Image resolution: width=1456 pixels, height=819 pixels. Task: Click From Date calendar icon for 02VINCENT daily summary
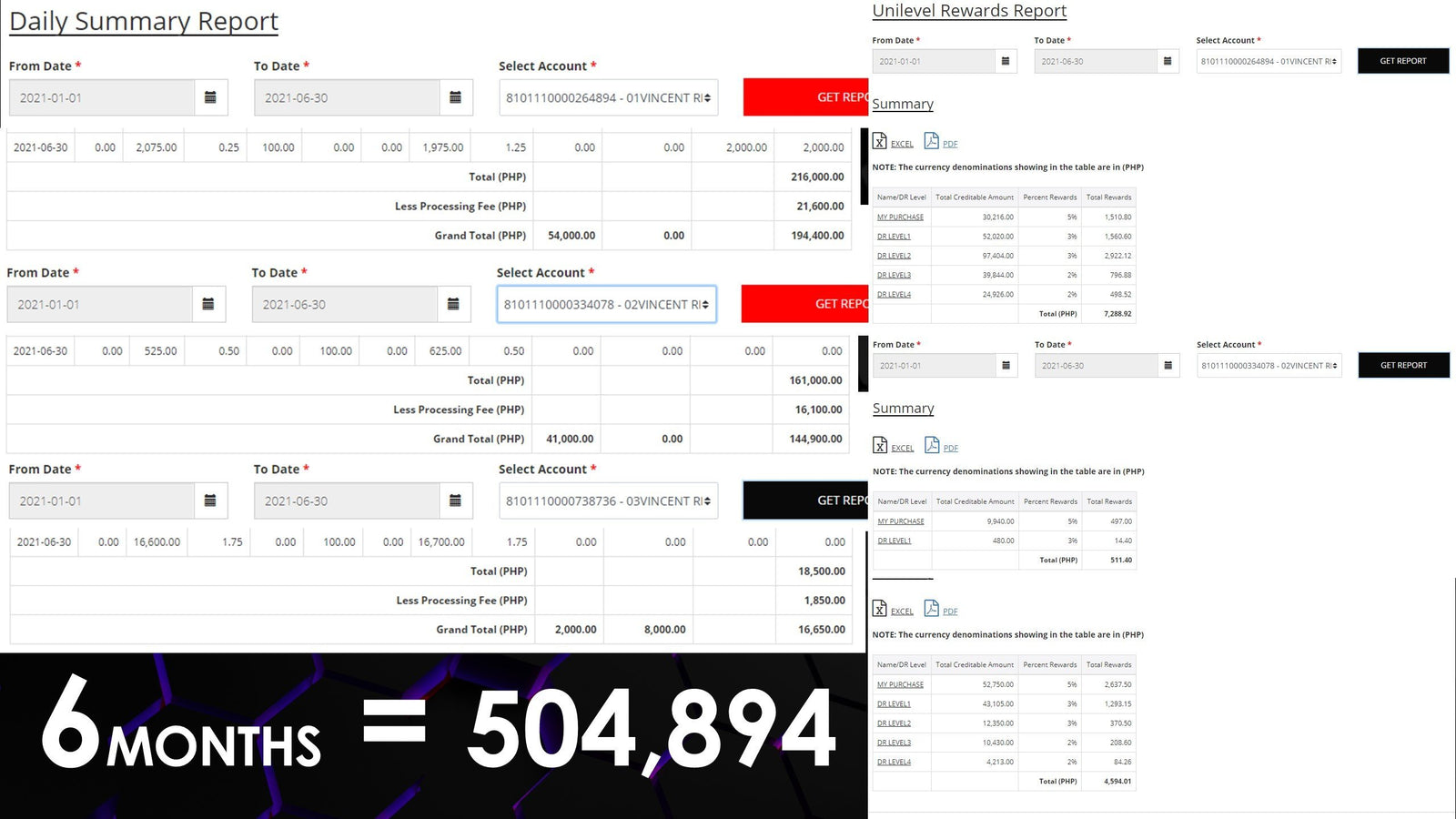click(208, 304)
